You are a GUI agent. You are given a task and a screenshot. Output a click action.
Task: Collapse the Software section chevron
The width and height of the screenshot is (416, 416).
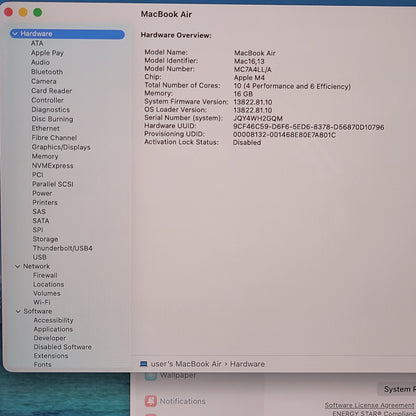pos(18,311)
